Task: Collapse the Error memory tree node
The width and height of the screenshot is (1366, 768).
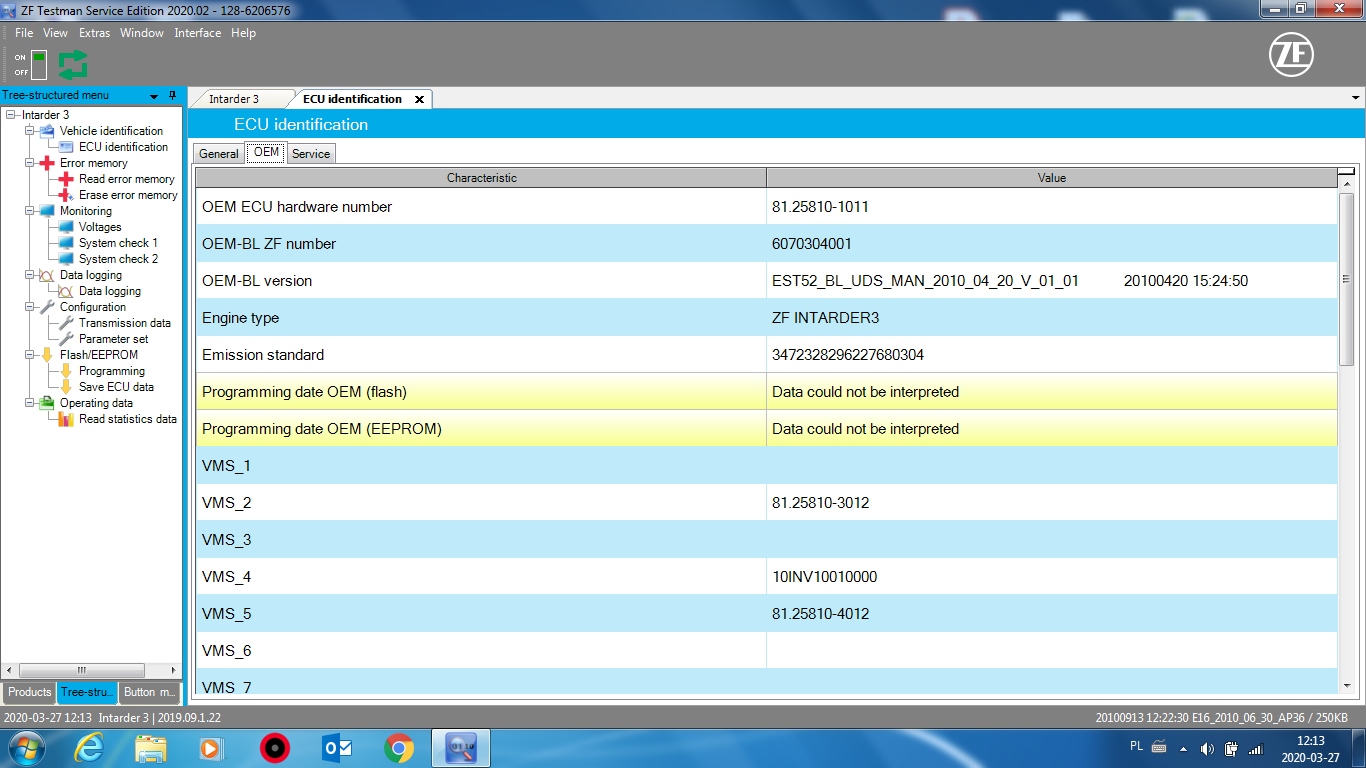Action: (x=30, y=163)
